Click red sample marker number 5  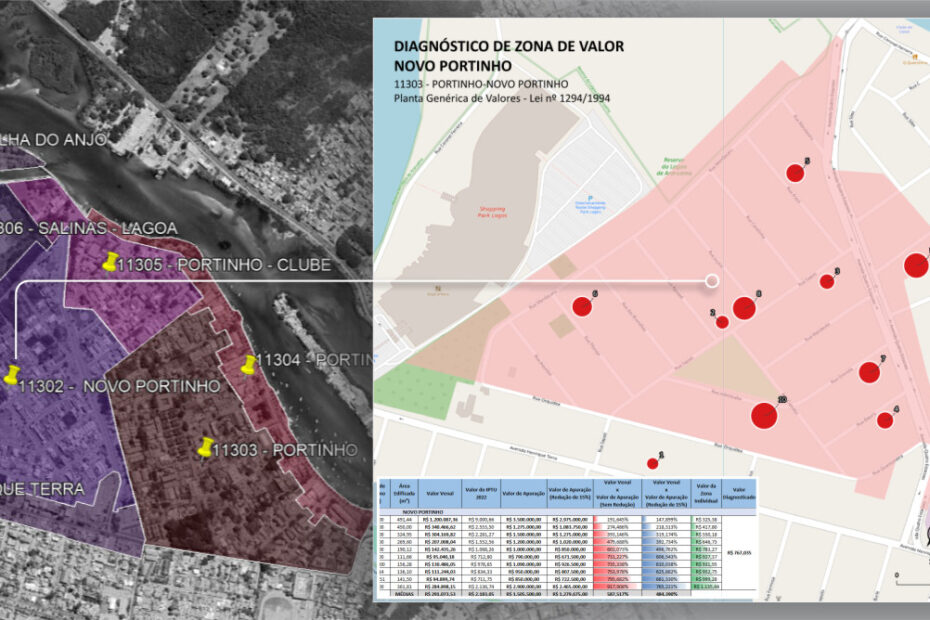pos(795,172)
